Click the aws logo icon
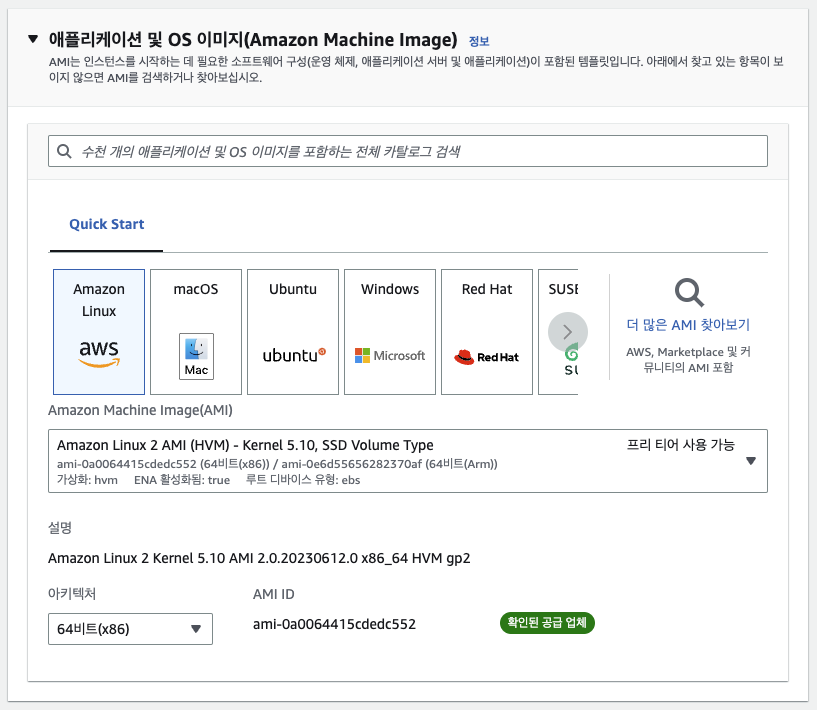Image resolution: width=817 pixels, height=710 pixels. (x=99, y=354)
